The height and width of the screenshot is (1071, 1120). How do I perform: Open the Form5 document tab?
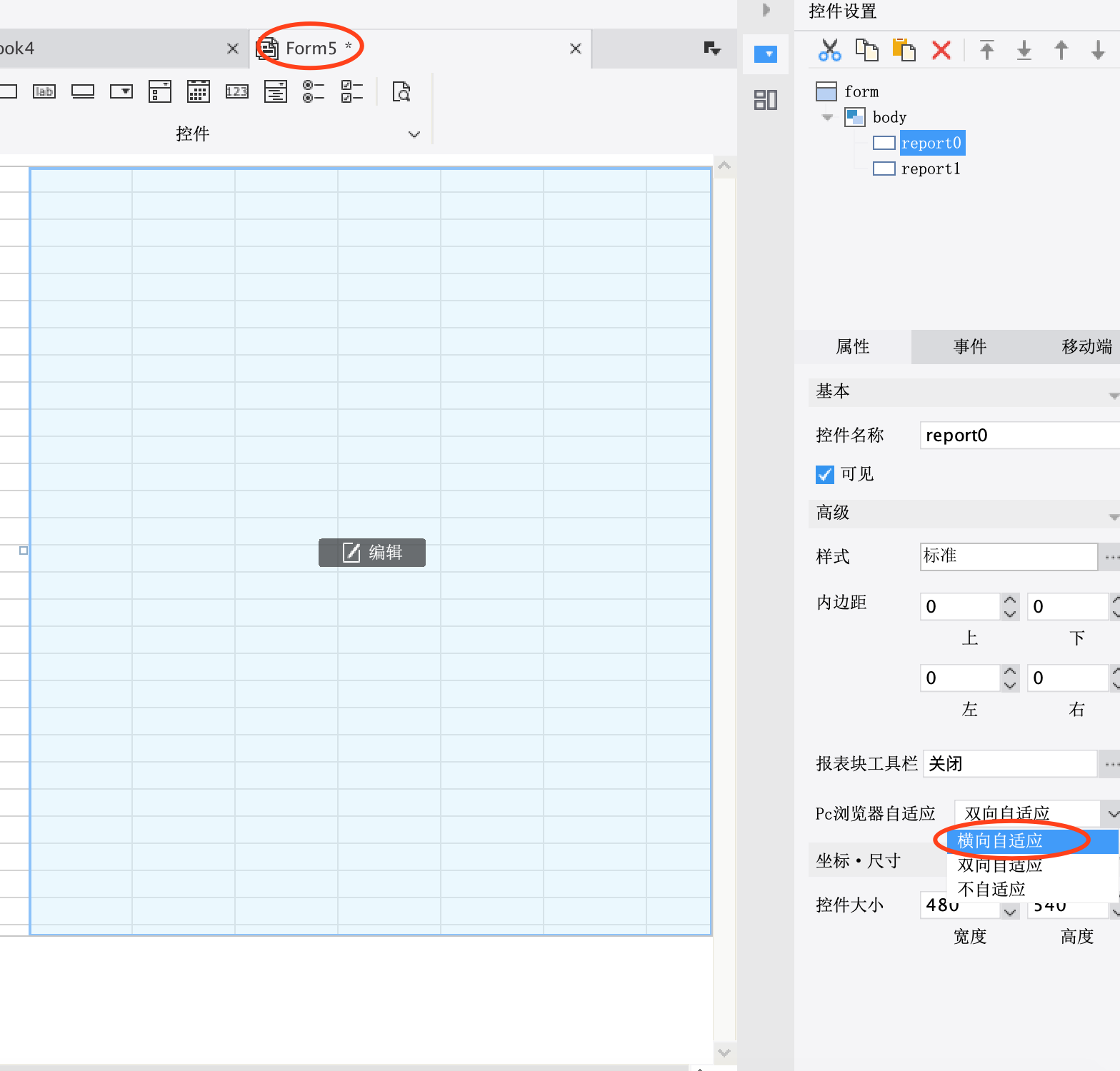311,49
